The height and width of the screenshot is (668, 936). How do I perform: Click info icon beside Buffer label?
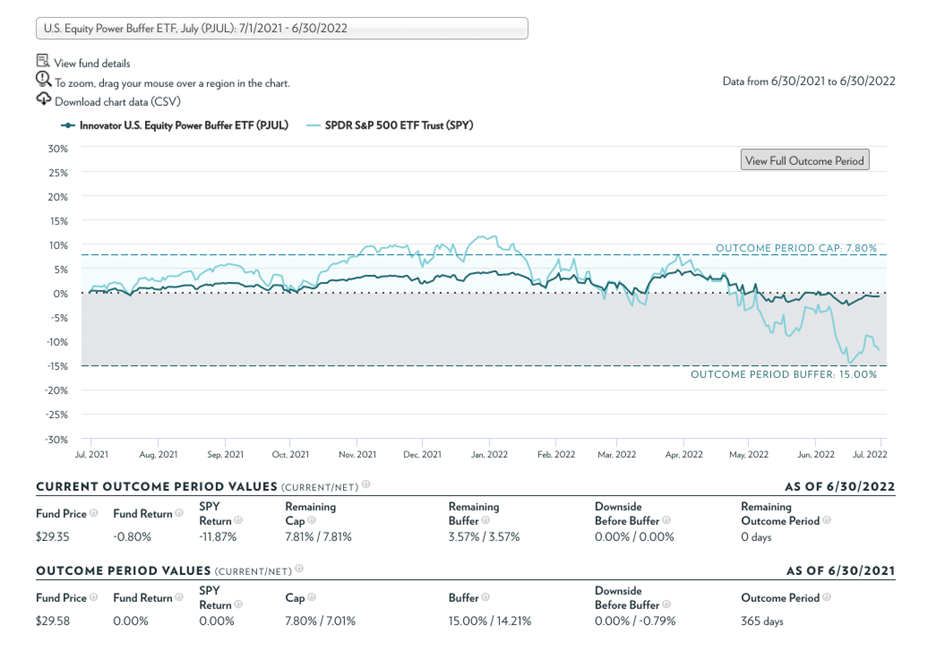(485, 597)
